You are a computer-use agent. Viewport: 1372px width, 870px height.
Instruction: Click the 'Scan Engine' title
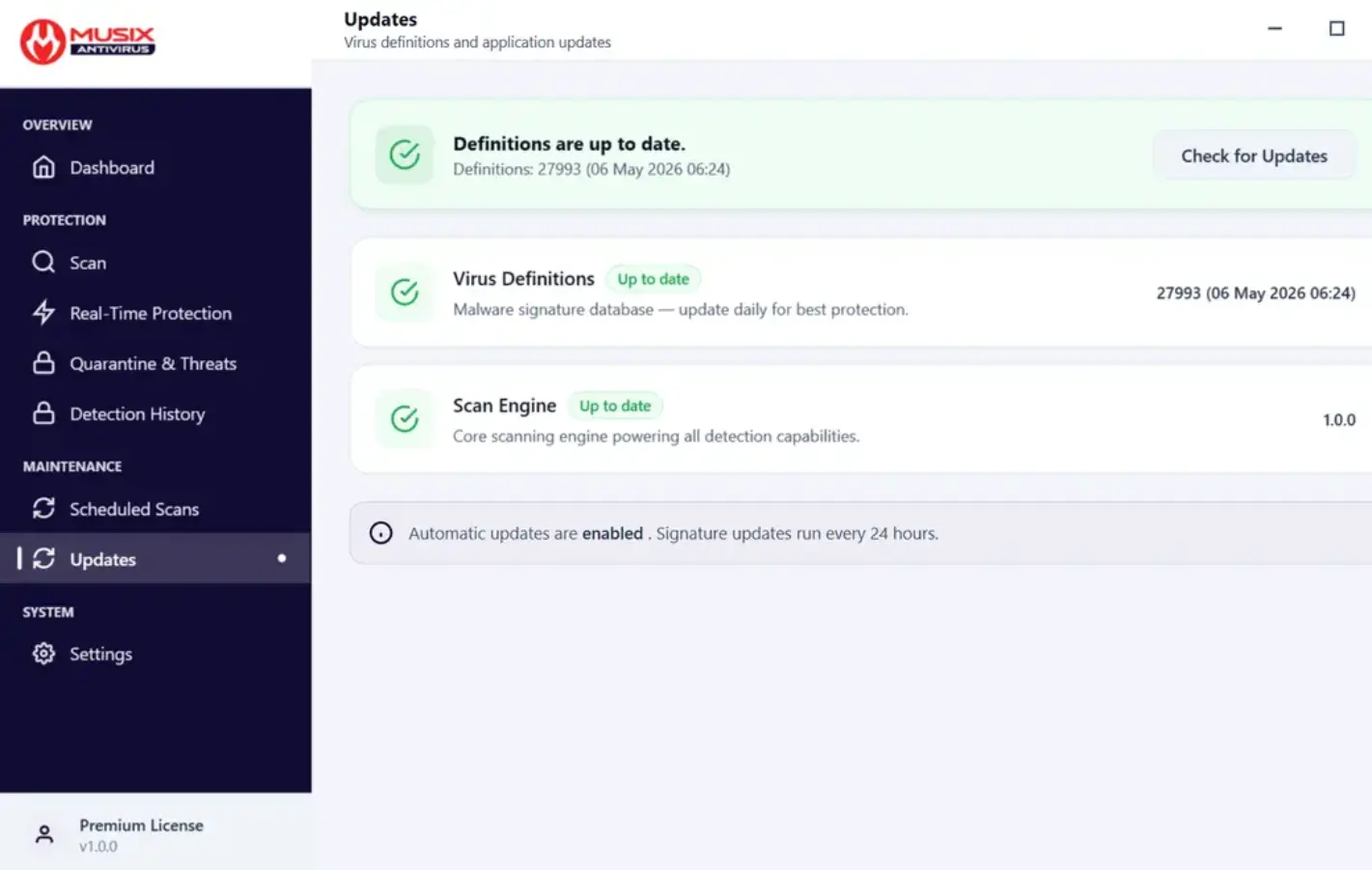pos(504,406)
